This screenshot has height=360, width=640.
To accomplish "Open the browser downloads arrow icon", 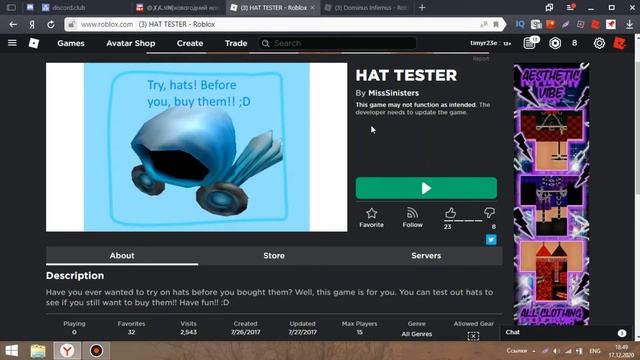I will coord(629,24).
